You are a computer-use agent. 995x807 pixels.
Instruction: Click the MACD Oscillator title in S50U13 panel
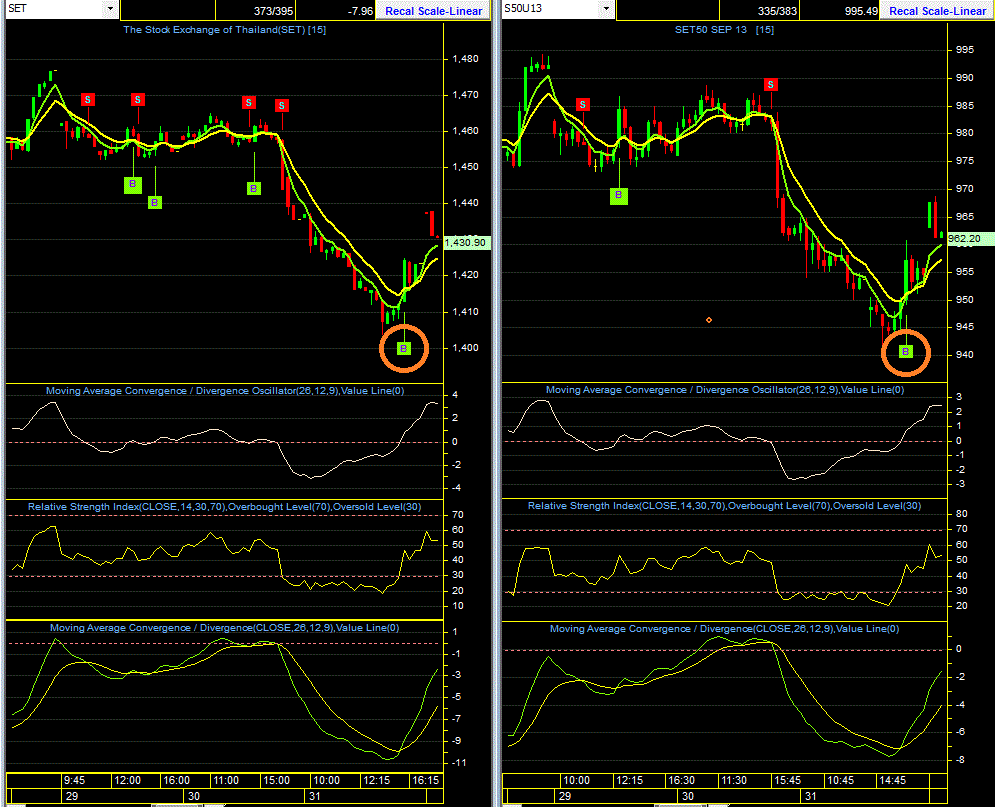(725, 390)
